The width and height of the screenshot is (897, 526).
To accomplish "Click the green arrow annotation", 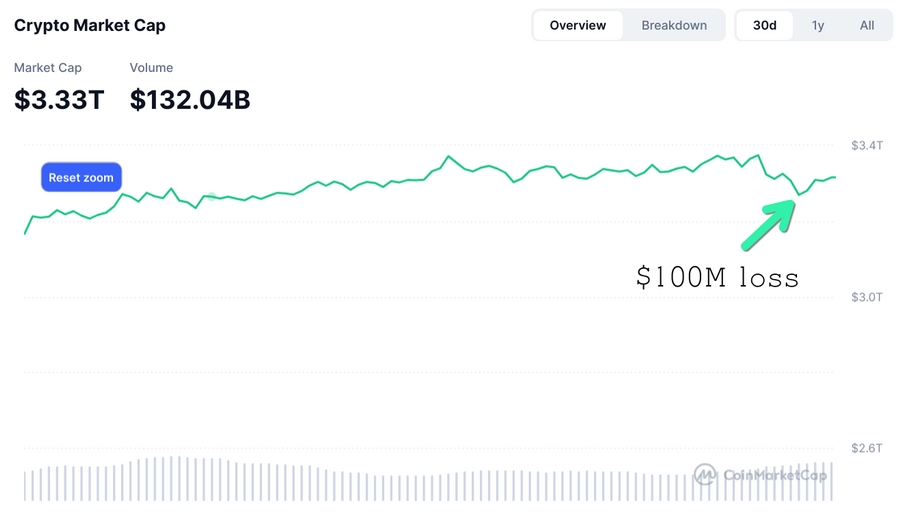I will (x=768, y=225).
